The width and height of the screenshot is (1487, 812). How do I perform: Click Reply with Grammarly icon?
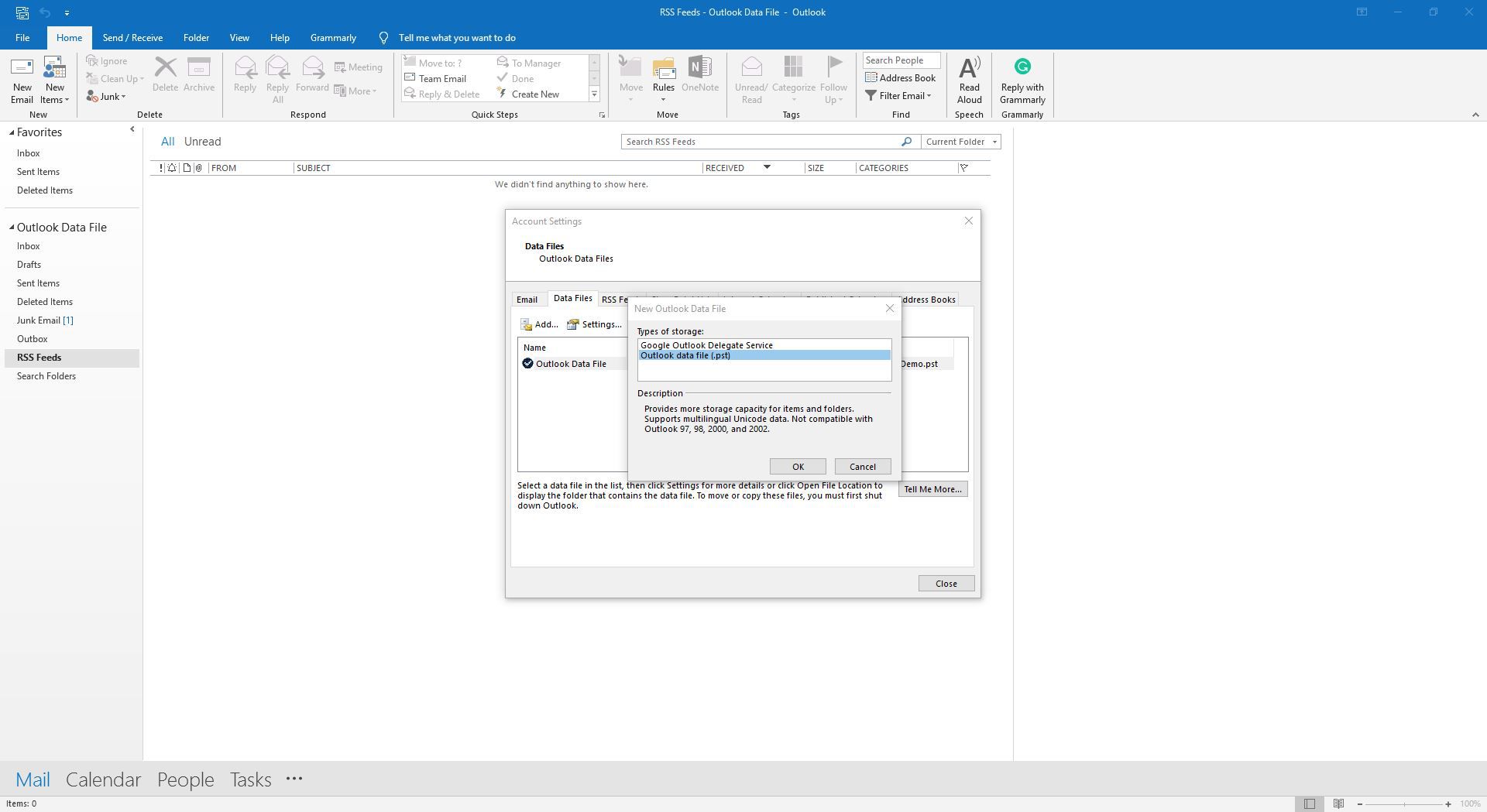(1022, 81)
